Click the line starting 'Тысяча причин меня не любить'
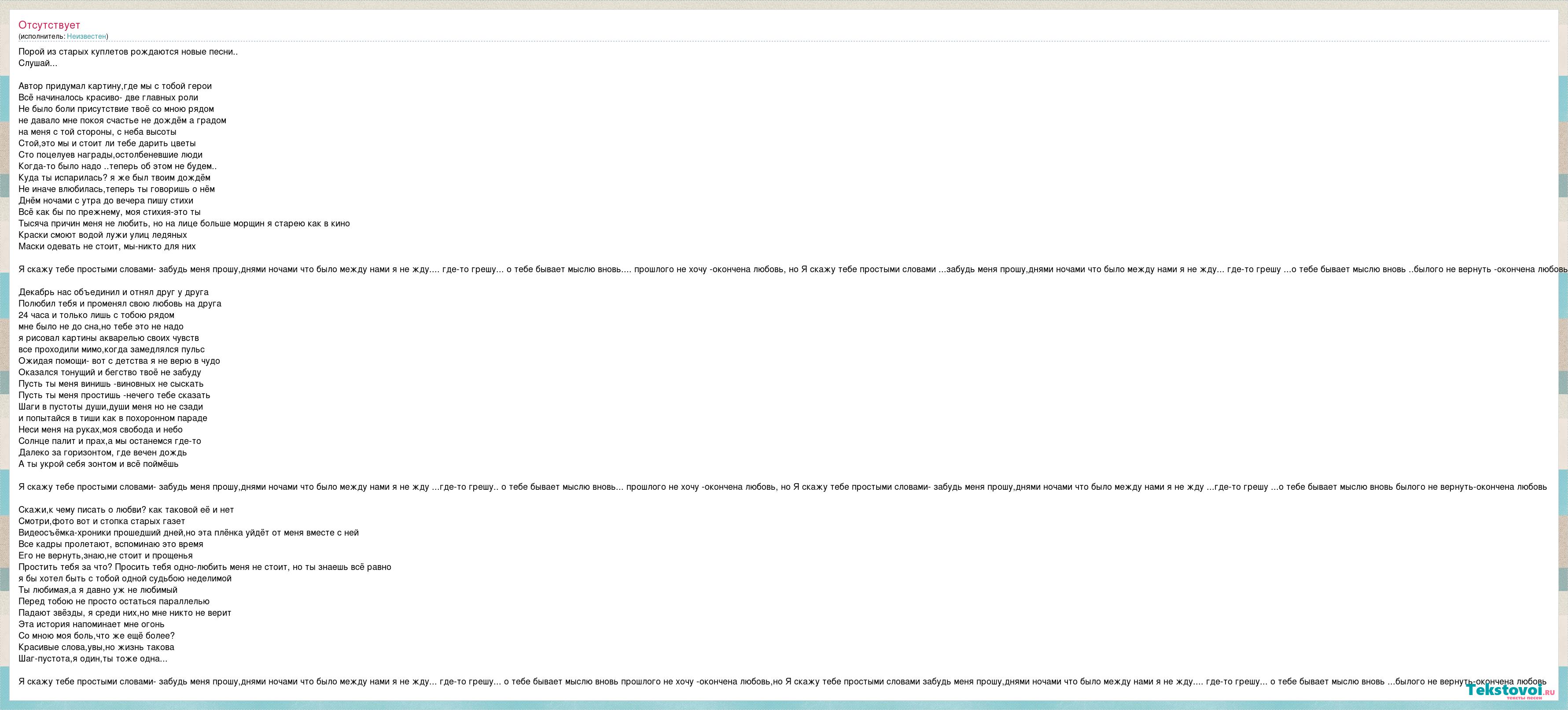The width and height of the screenshot is (1568, 710). pyautogui.click(x=184, y=223)
